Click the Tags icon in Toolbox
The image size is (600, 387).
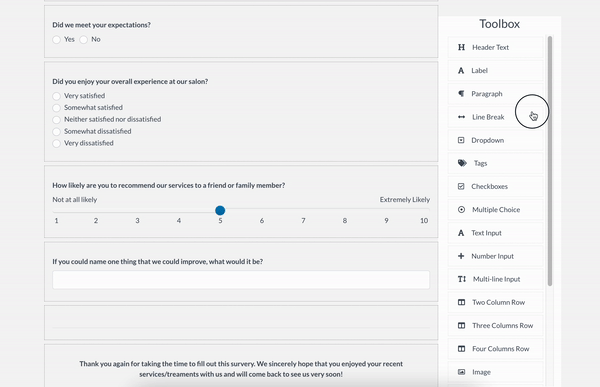462,163
